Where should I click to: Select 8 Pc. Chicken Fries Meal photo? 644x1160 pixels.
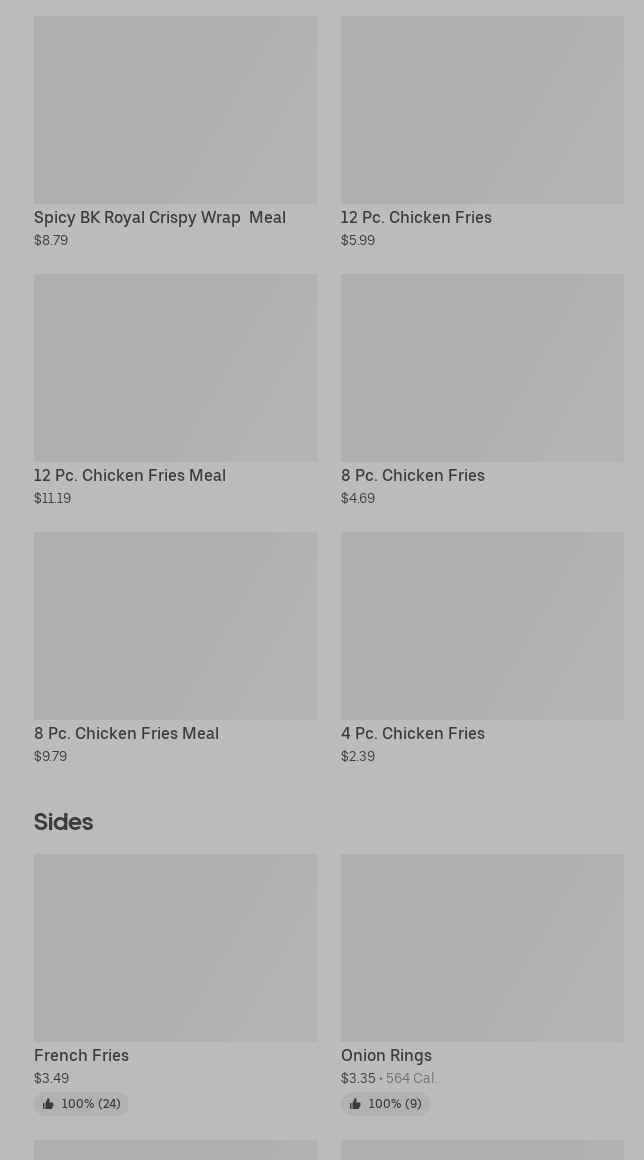[x=175, y=626]
